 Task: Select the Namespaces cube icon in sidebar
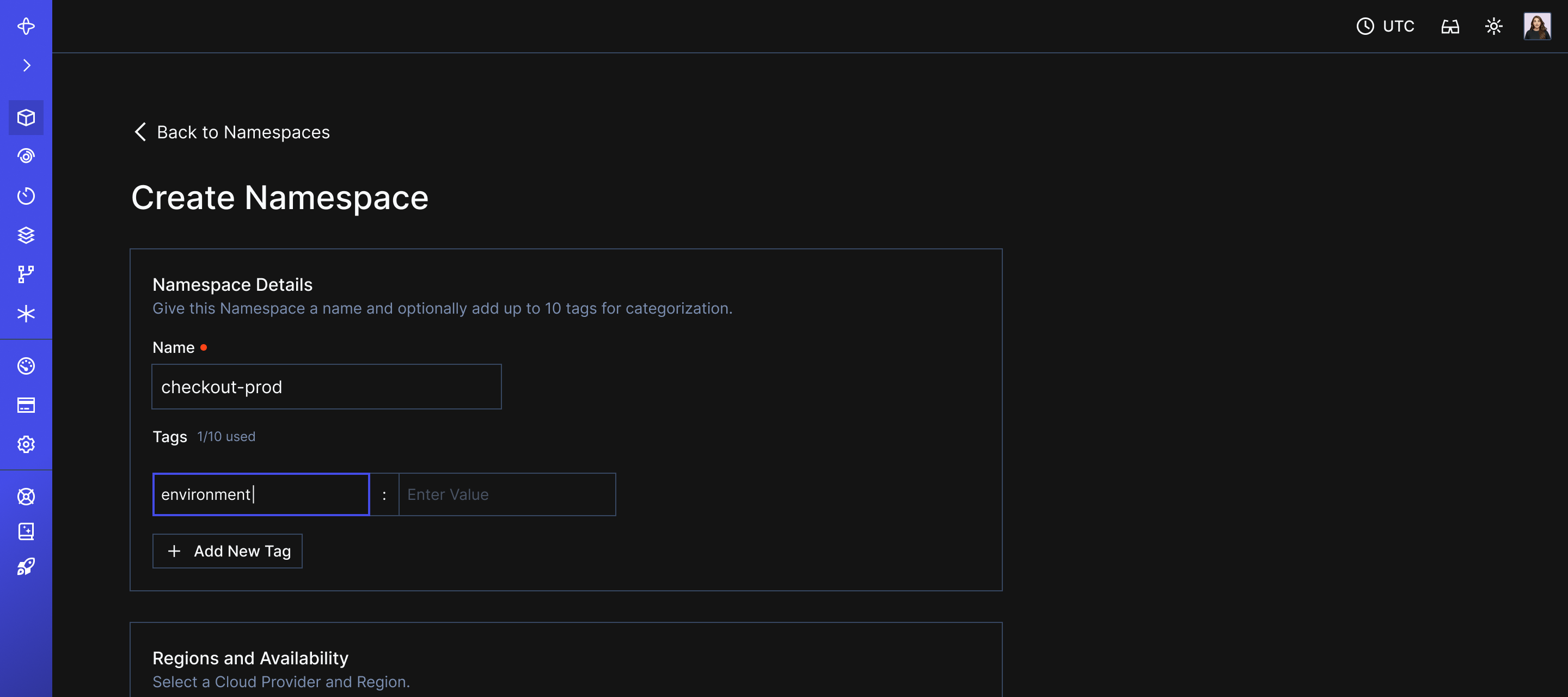click(26, 118)
